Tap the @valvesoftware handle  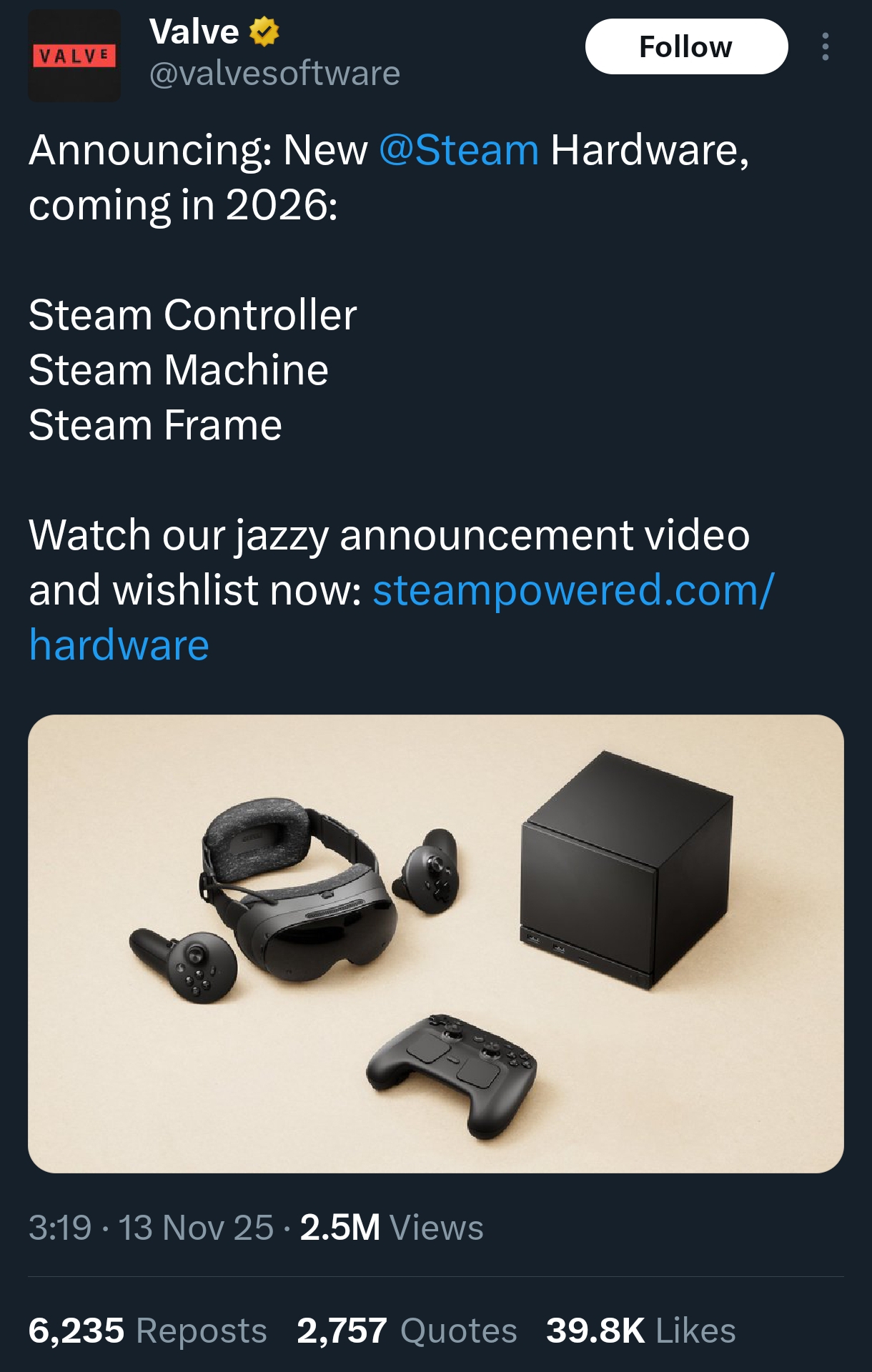coord(274,74)
